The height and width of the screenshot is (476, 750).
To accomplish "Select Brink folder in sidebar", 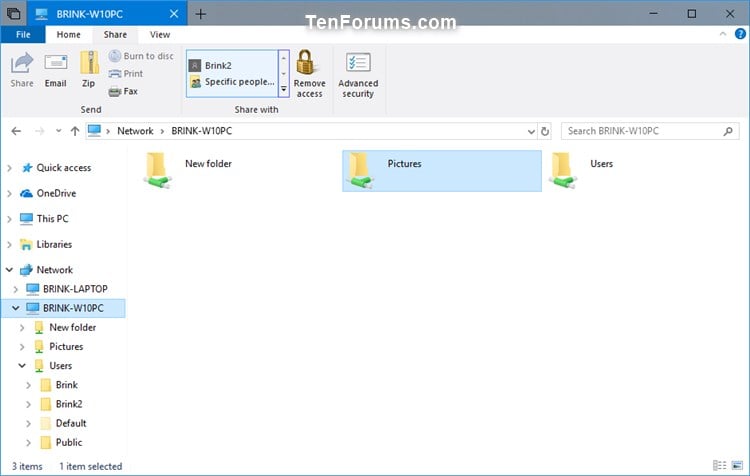I will point(66,385).
